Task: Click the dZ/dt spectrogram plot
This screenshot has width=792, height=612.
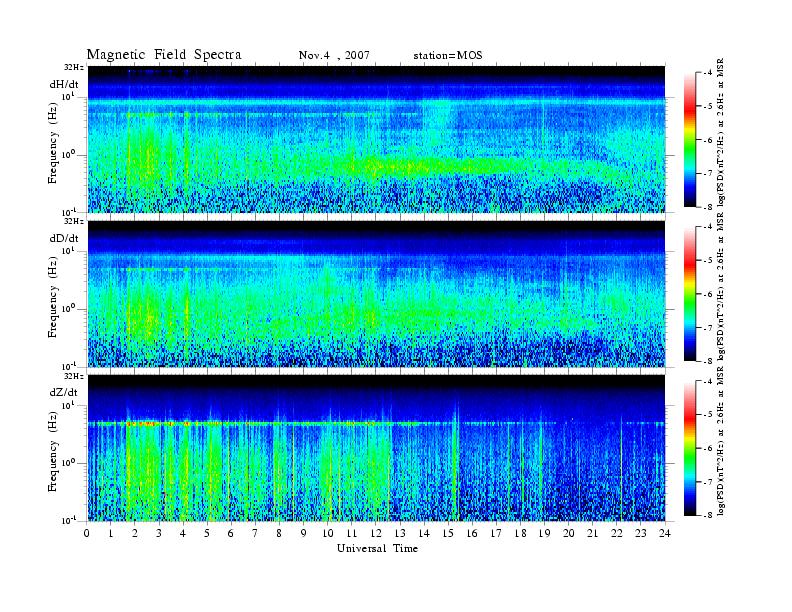Action: tap(376, 448)
